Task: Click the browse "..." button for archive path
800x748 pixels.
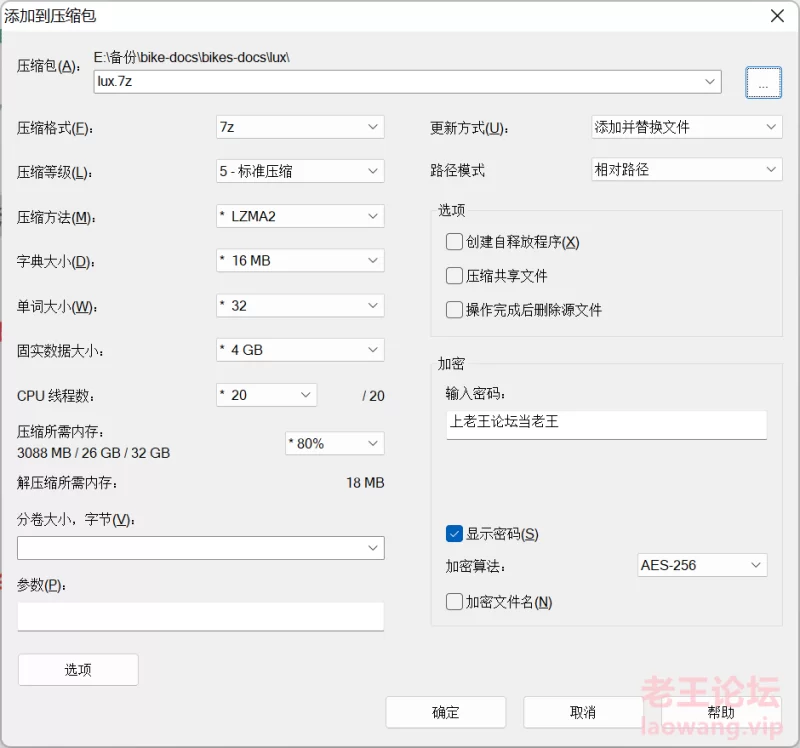Action: tap(763, 82)
